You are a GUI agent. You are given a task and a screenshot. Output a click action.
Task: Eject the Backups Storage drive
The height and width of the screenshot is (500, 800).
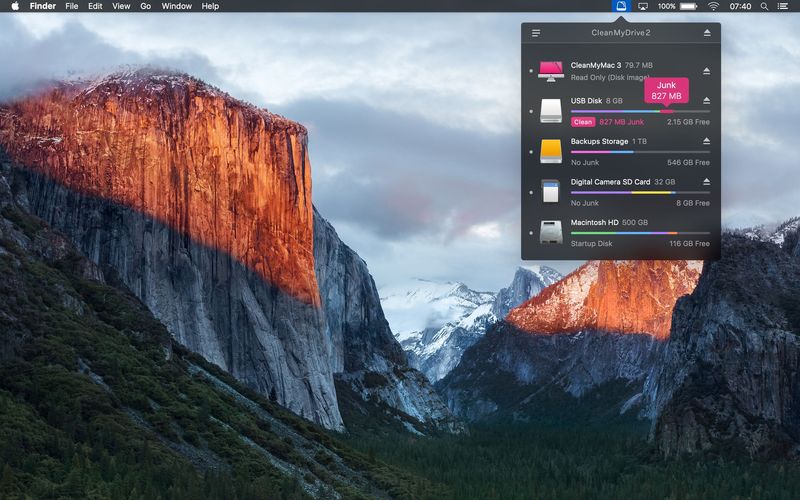(x=706, y=141)
